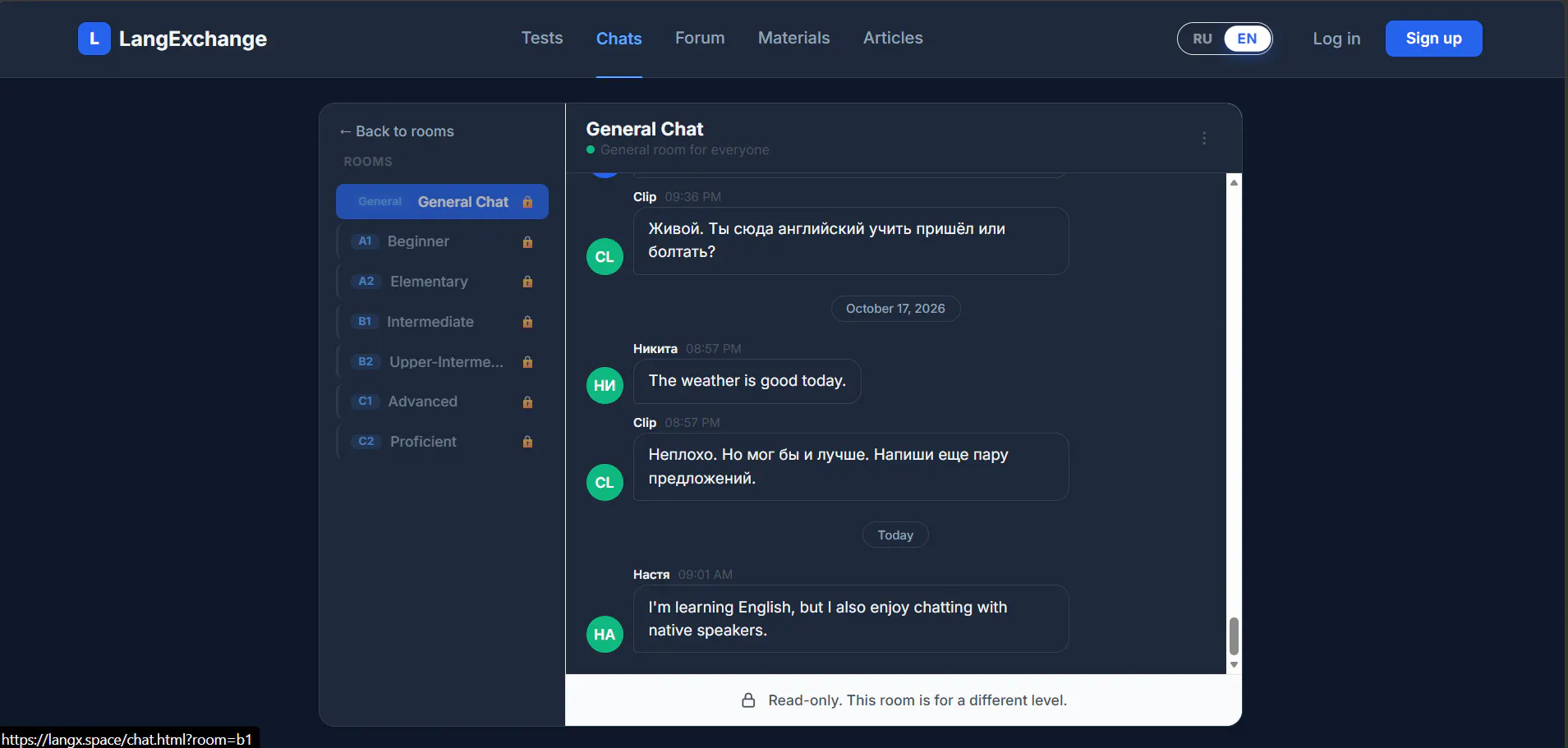
Task: Click the lock icon beside Beginner room
Action: pyautogui.click(x=527, y=242)
